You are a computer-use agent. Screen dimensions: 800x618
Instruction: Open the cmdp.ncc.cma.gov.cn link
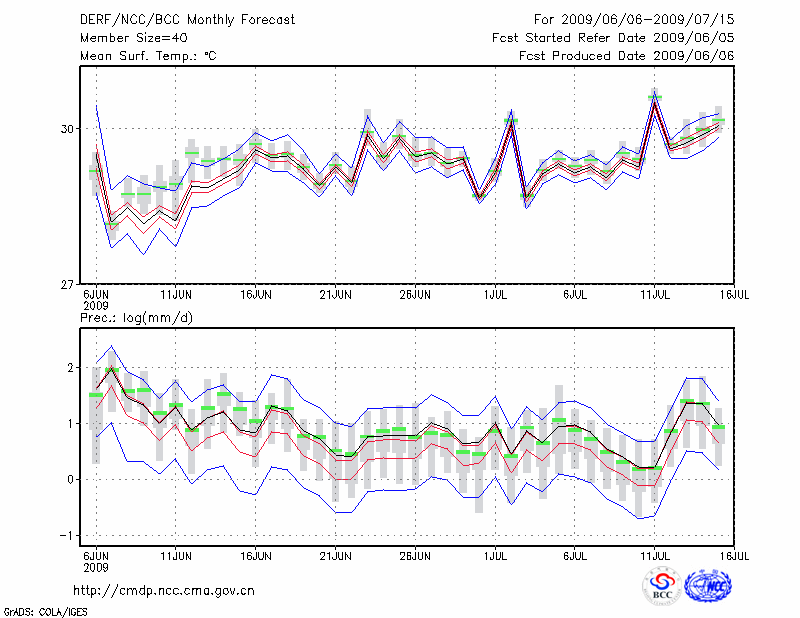pyautogui.click(x=164, y=590)
